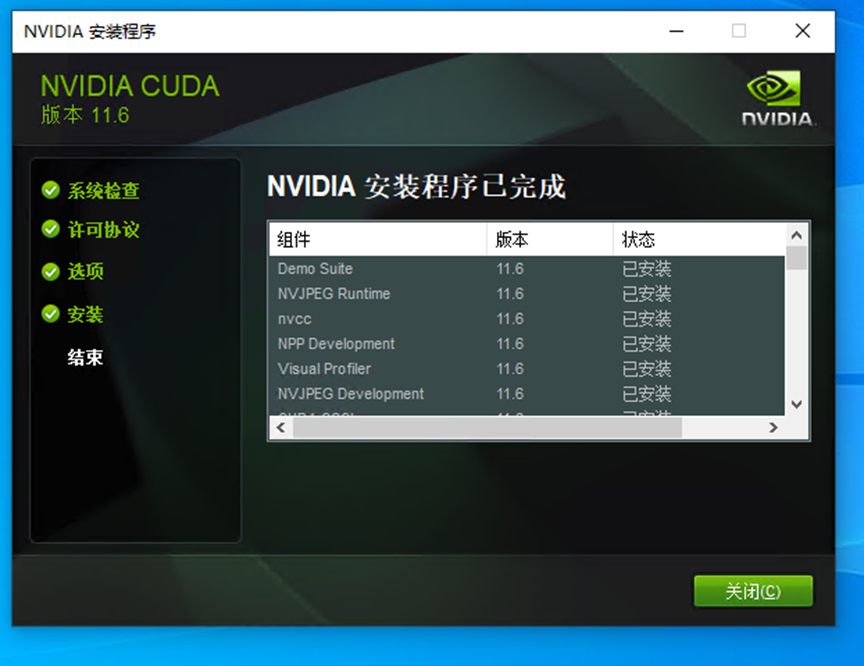Select the 系统检查 step label
This screenshot has height=666, width=864.
click(x=104, y=191)
